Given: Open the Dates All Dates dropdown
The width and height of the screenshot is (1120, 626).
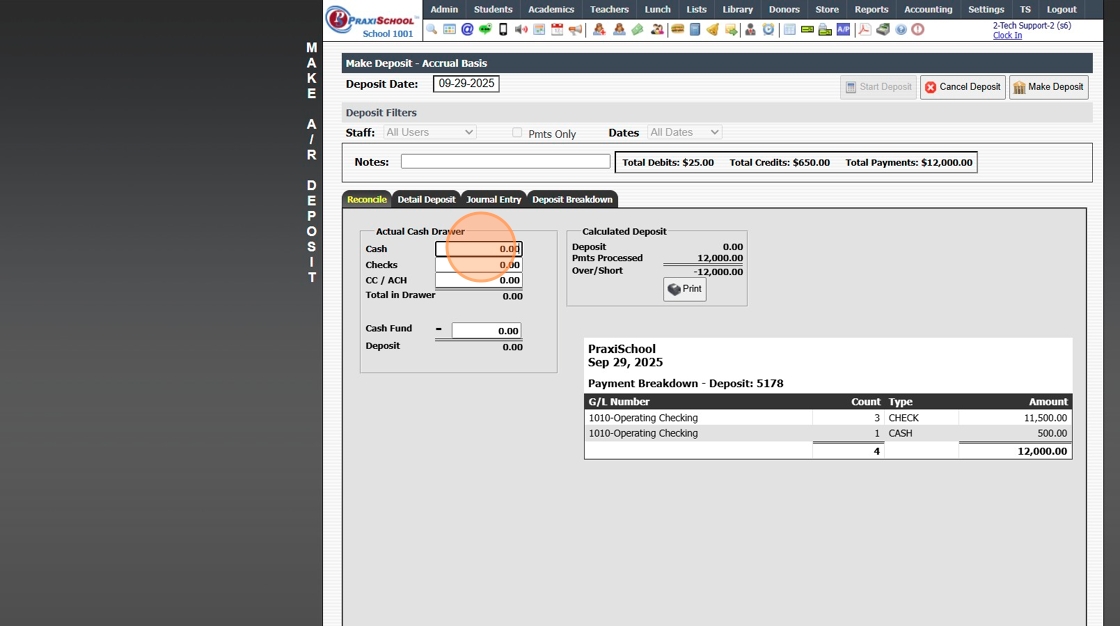Looking at the screenshot, I should [x=685, y=132].
